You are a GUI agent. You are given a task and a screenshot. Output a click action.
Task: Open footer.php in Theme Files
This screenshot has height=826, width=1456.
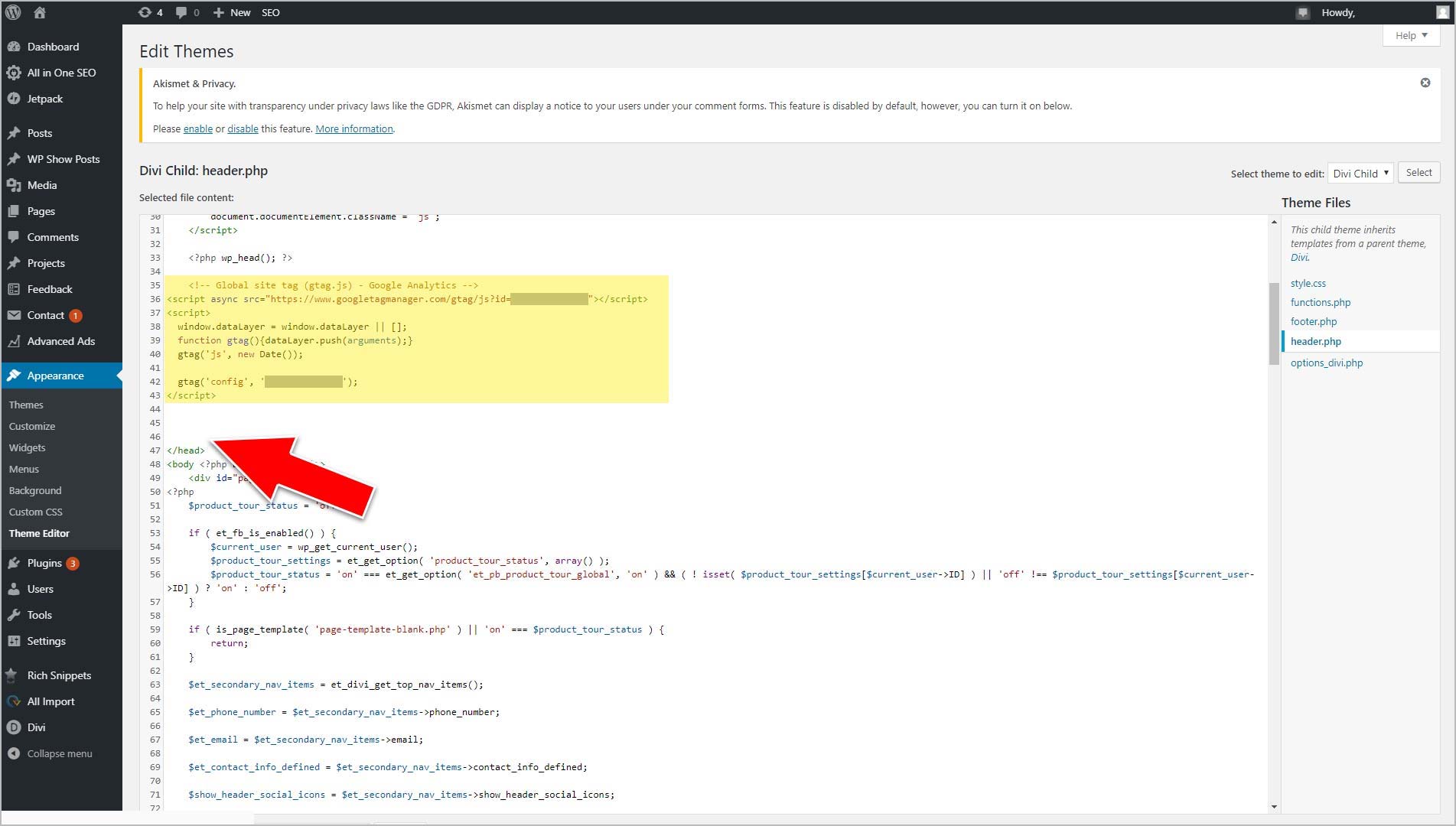point(1314,321)
